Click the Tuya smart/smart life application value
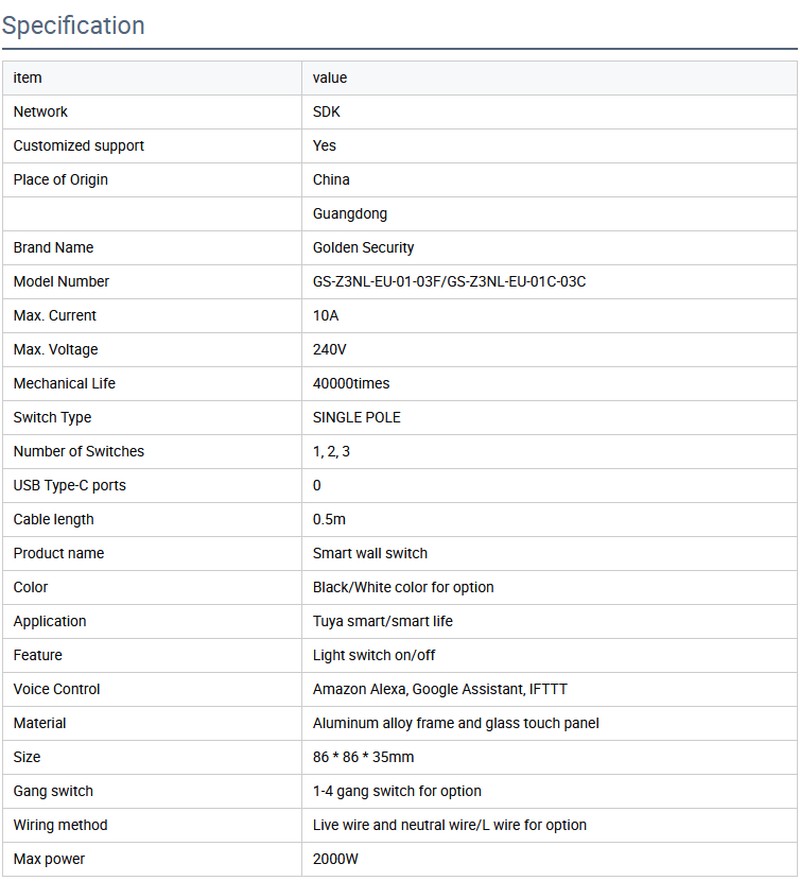Image resolution: width=800 pixels, height=881 pixels. tap(383, 622)
